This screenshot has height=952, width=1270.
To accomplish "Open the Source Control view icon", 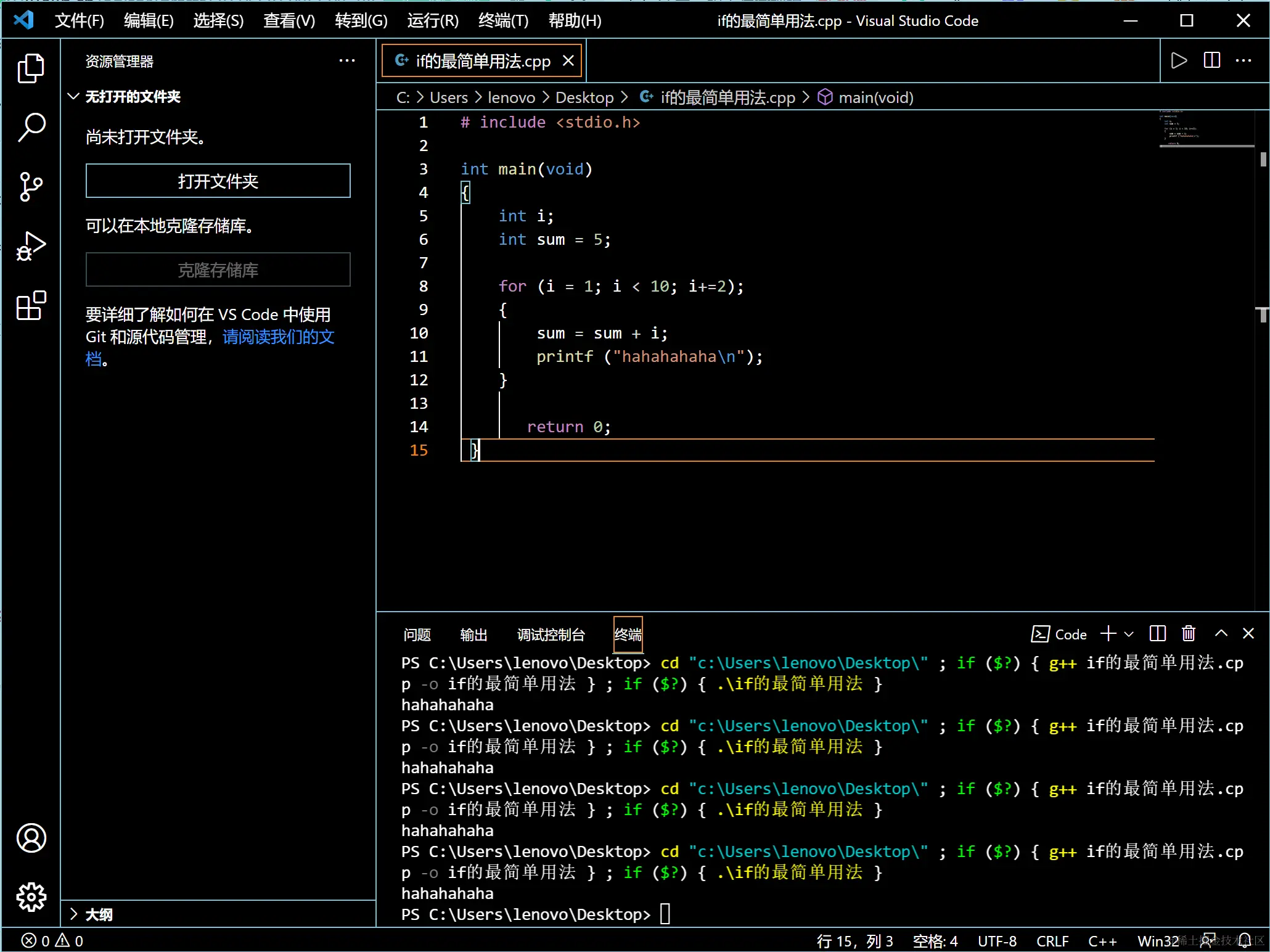I will 31,186.
